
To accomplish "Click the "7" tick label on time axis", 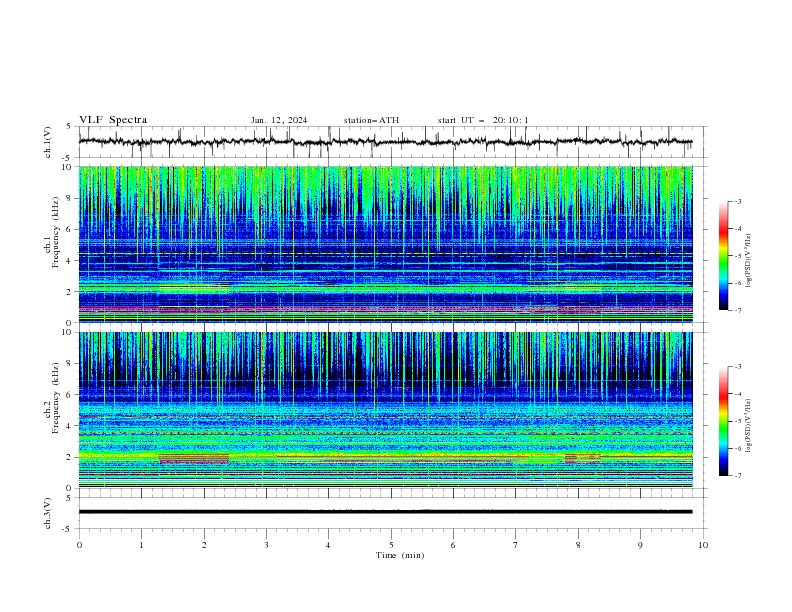I will tap(516, 545).
